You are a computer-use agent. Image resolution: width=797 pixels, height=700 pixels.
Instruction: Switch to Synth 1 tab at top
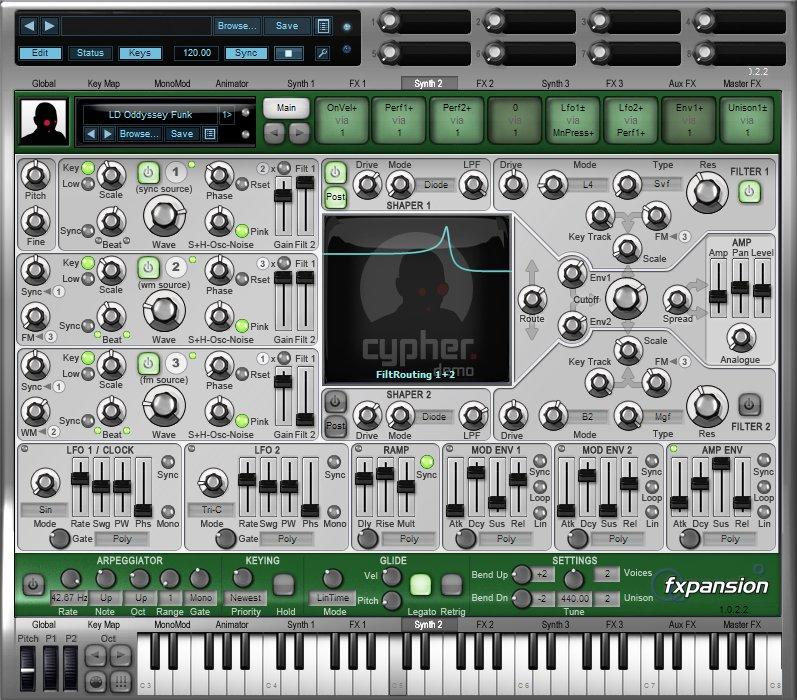[x=301, y=83]
